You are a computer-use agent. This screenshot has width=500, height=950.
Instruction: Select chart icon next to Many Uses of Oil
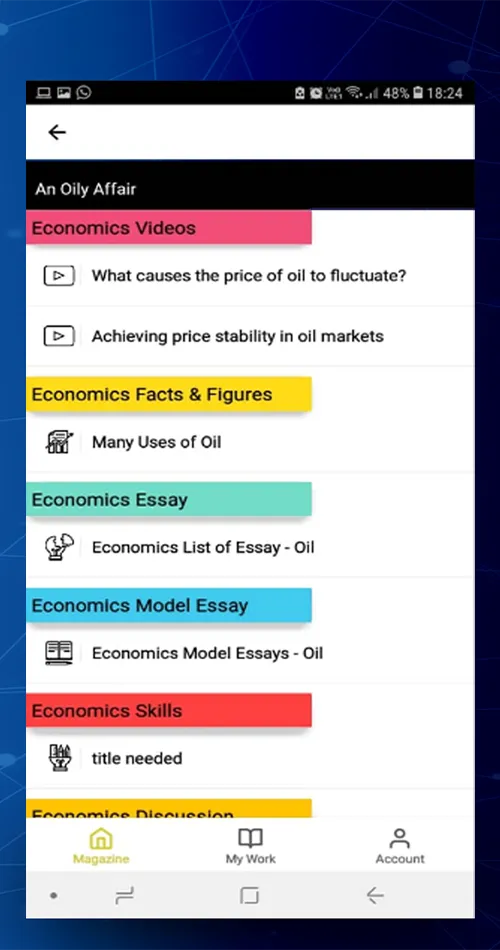[x=59, y=442]
